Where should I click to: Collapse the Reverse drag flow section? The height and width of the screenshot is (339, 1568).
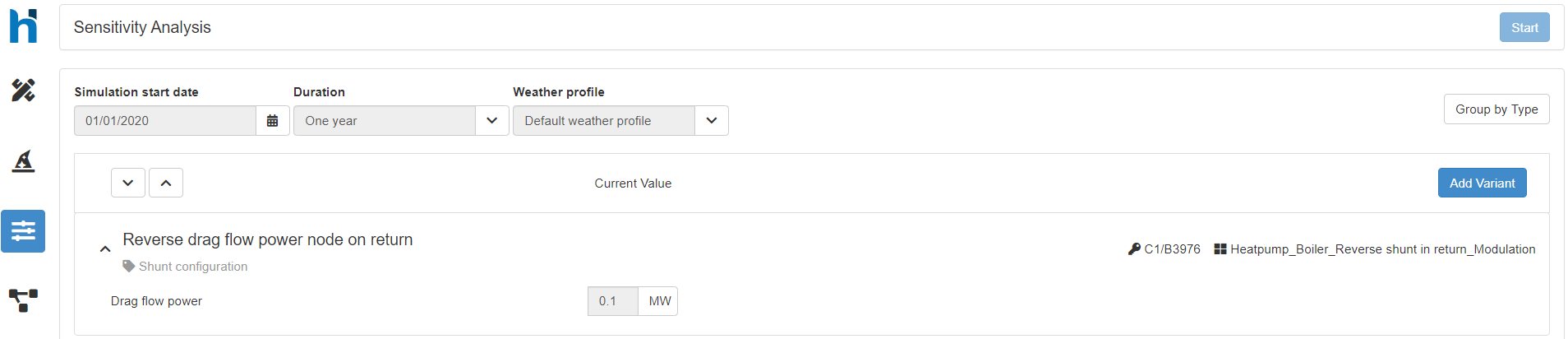point(105,248)
